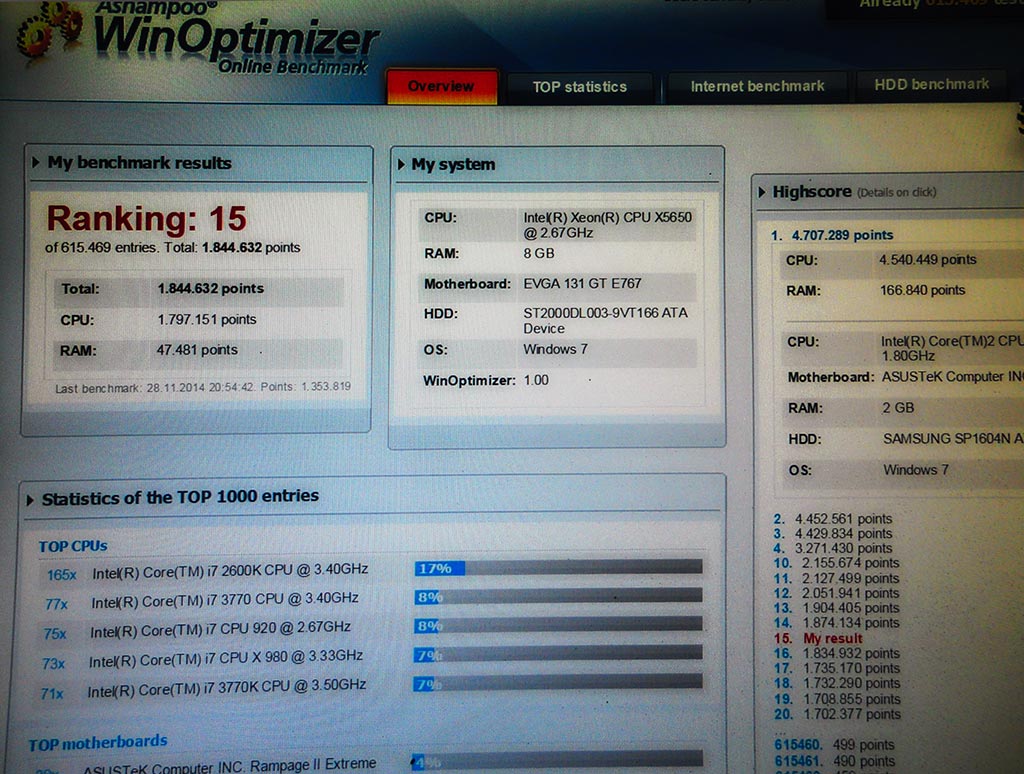Open highscore entry 2. 4.452.561 points
Screen dimensions: 1024x774
pos(833,519)
